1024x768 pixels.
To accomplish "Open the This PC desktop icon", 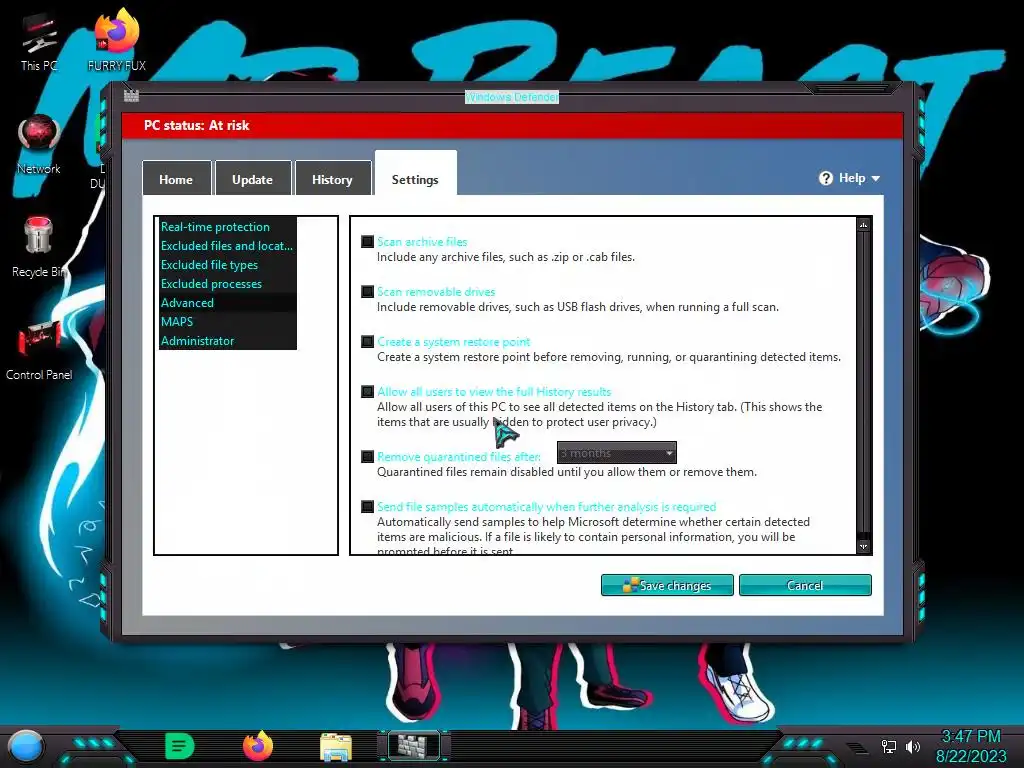I will [39, 42].
